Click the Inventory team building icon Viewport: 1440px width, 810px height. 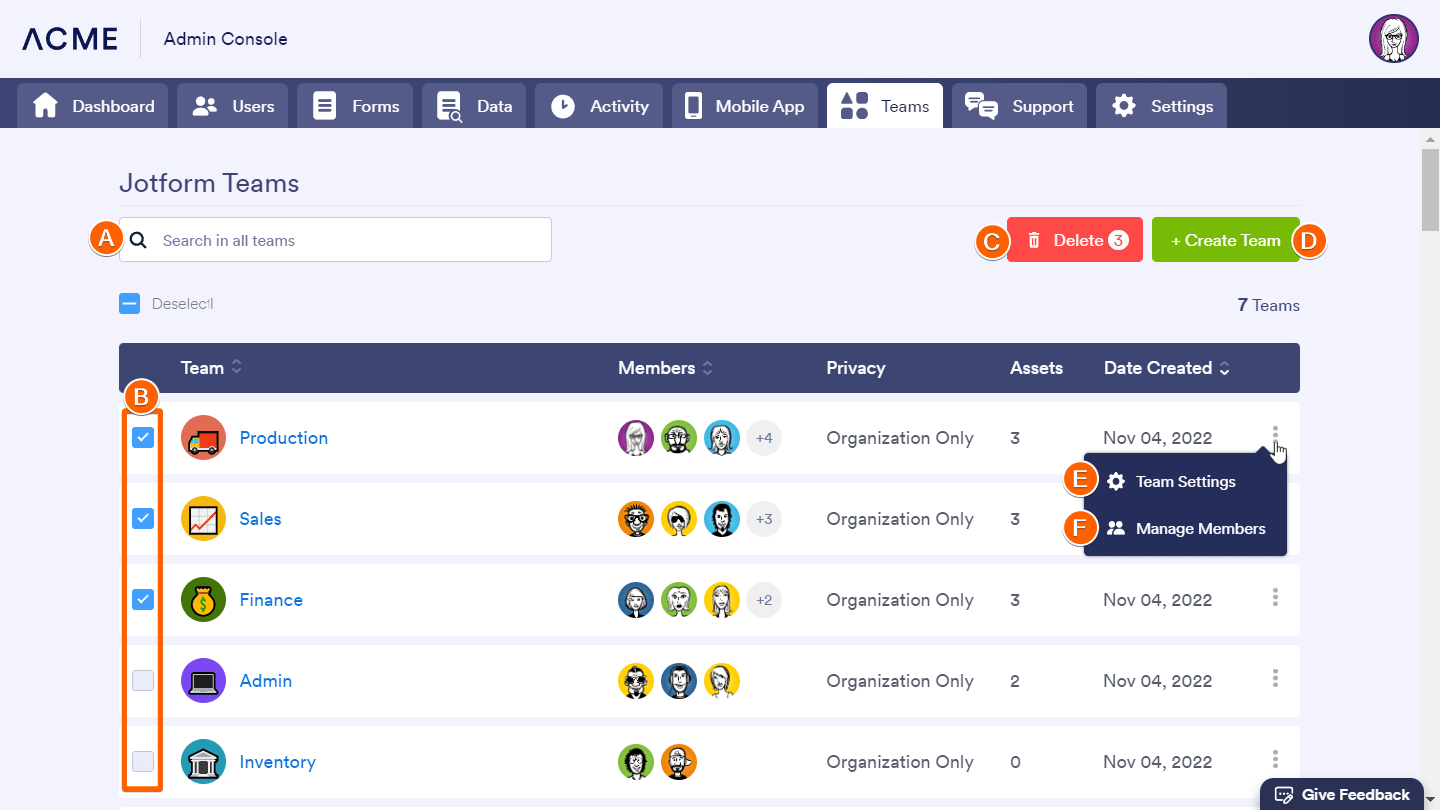203,762
